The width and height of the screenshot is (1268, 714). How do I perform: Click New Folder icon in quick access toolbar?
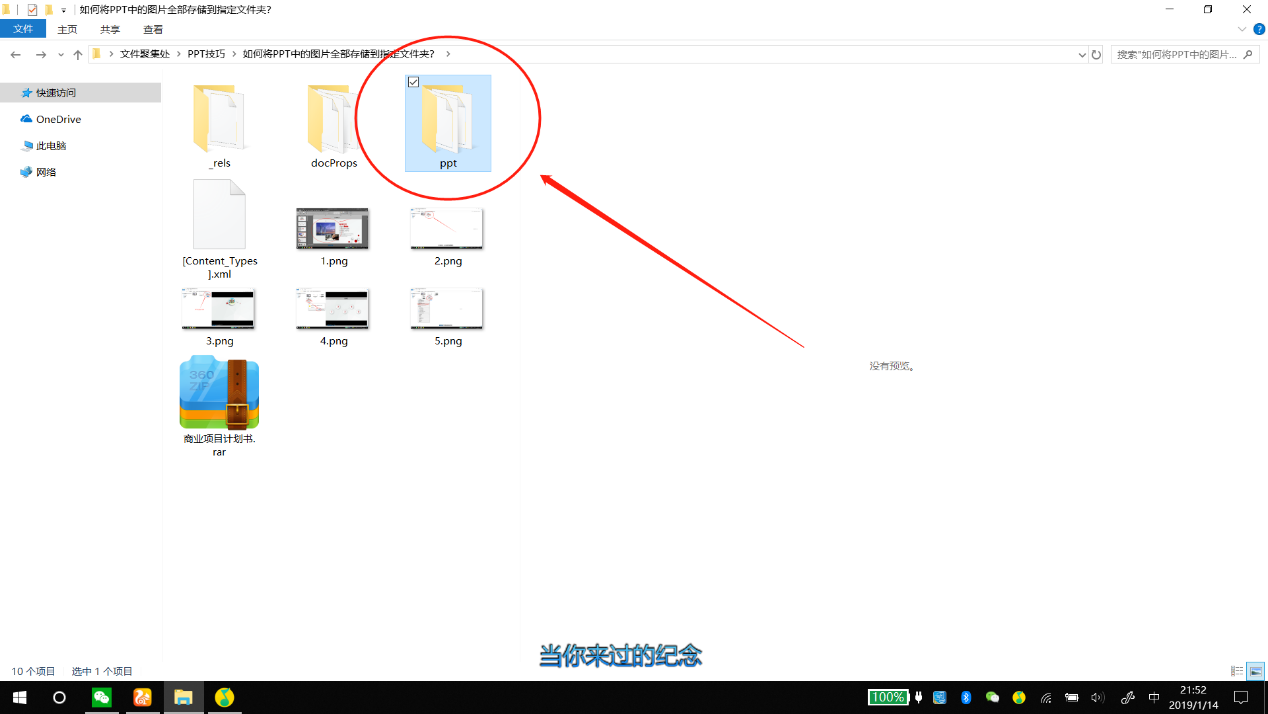tap(48, 9)
